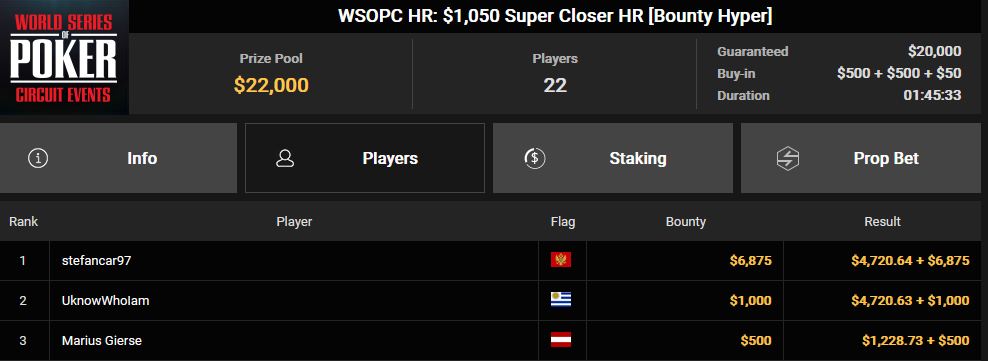Open the Prop Bet tab
Viewport: 988px width, 361px height.
tap(864, 158)
